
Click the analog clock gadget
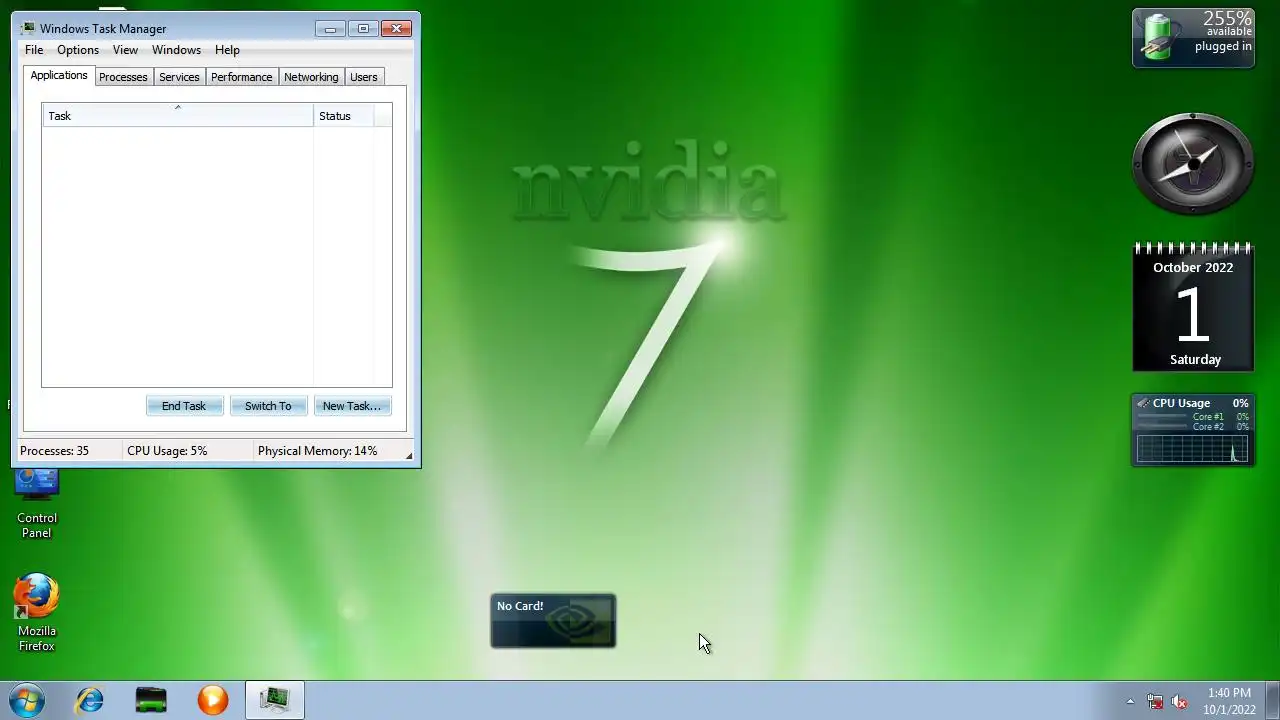1193,163
